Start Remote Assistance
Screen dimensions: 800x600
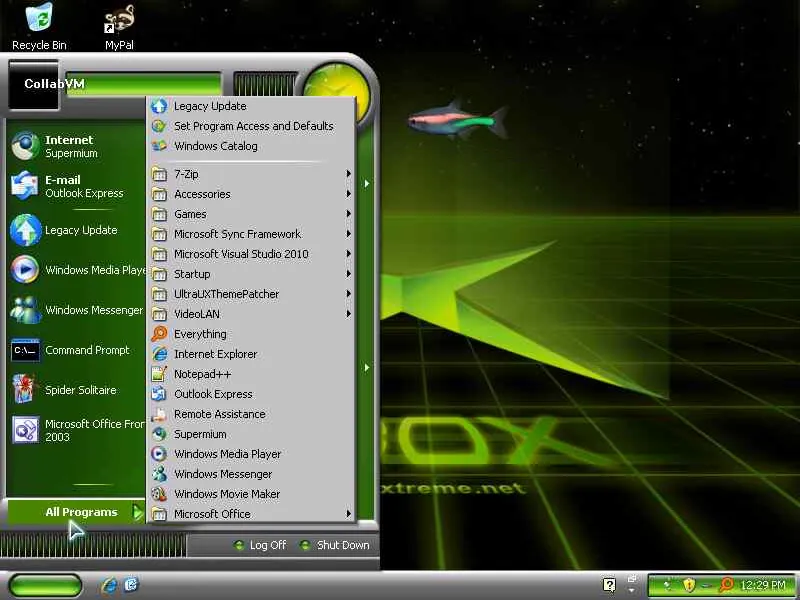tap(252, 414)
